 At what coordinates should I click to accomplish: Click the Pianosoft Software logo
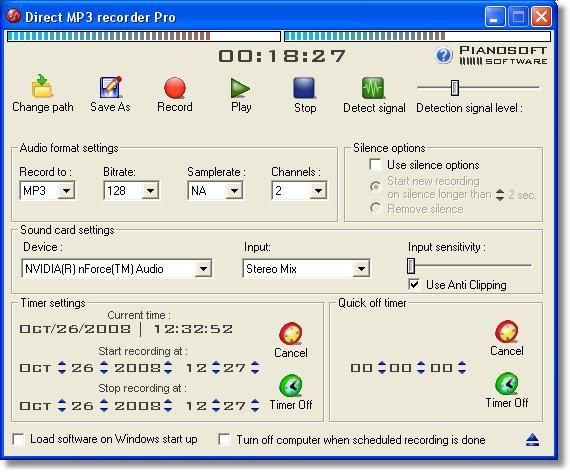pos(503,56)
